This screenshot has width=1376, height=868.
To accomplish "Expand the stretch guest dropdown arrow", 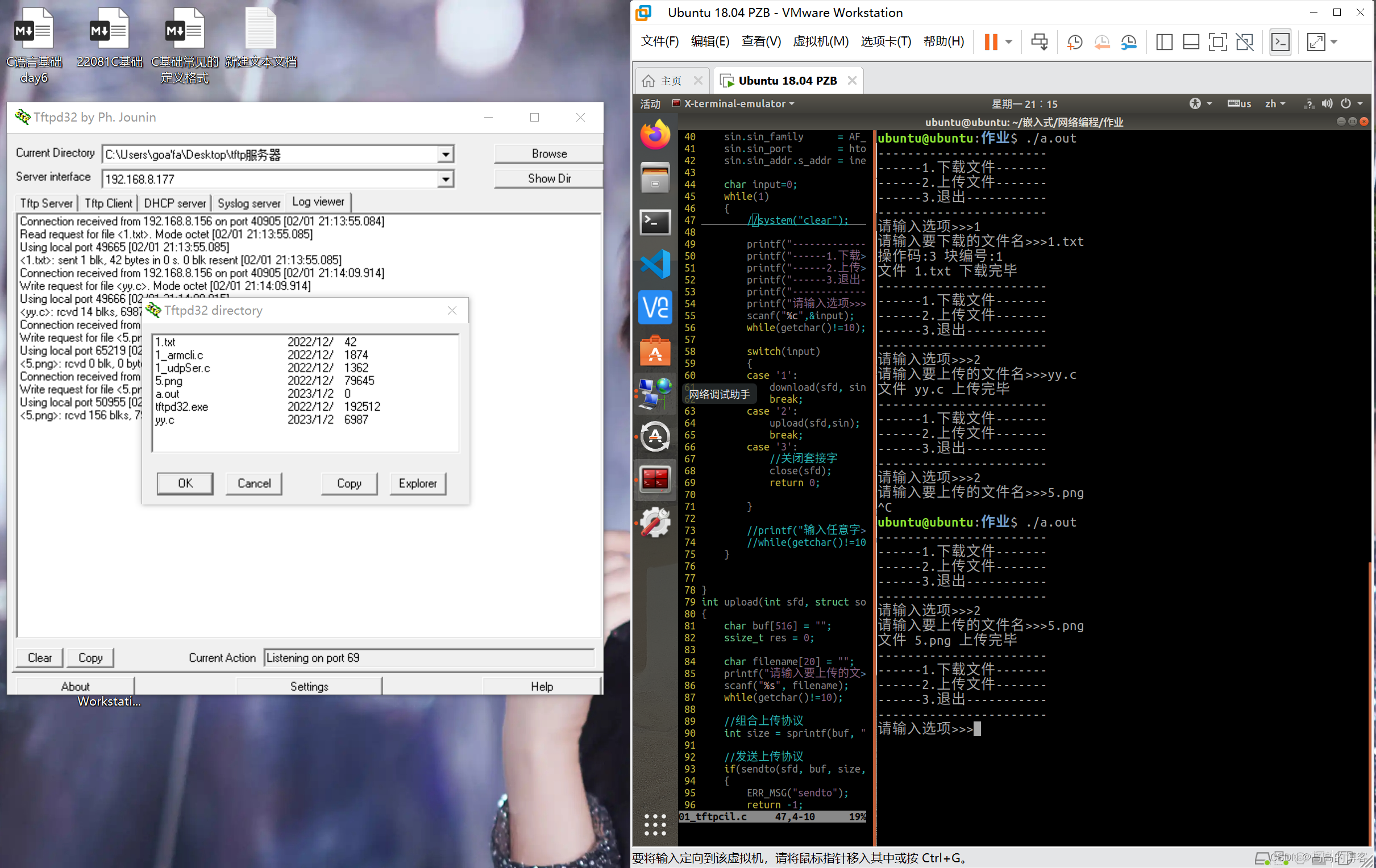I will pyautogui.click(x=1334, y=41).
